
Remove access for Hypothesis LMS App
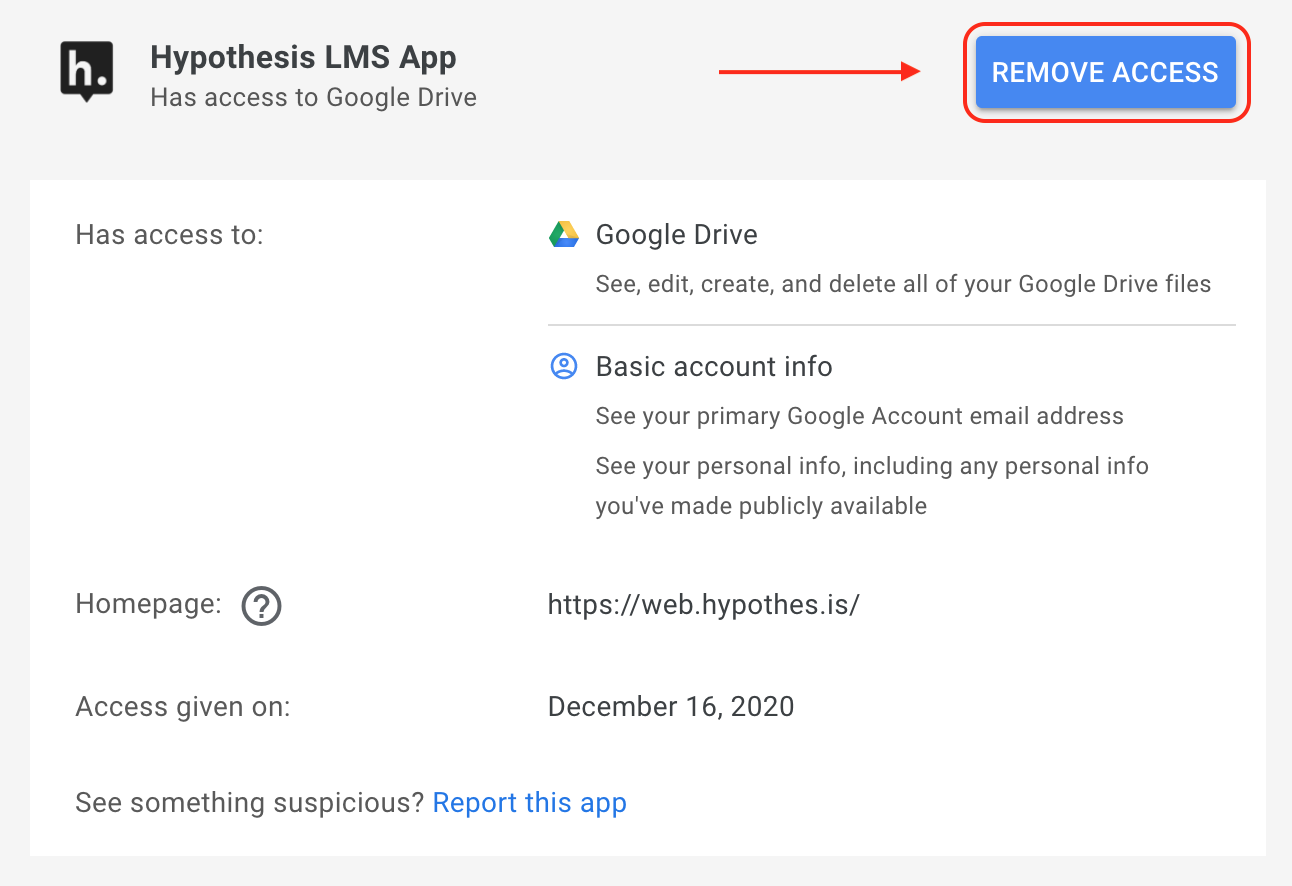(1106, 72)
